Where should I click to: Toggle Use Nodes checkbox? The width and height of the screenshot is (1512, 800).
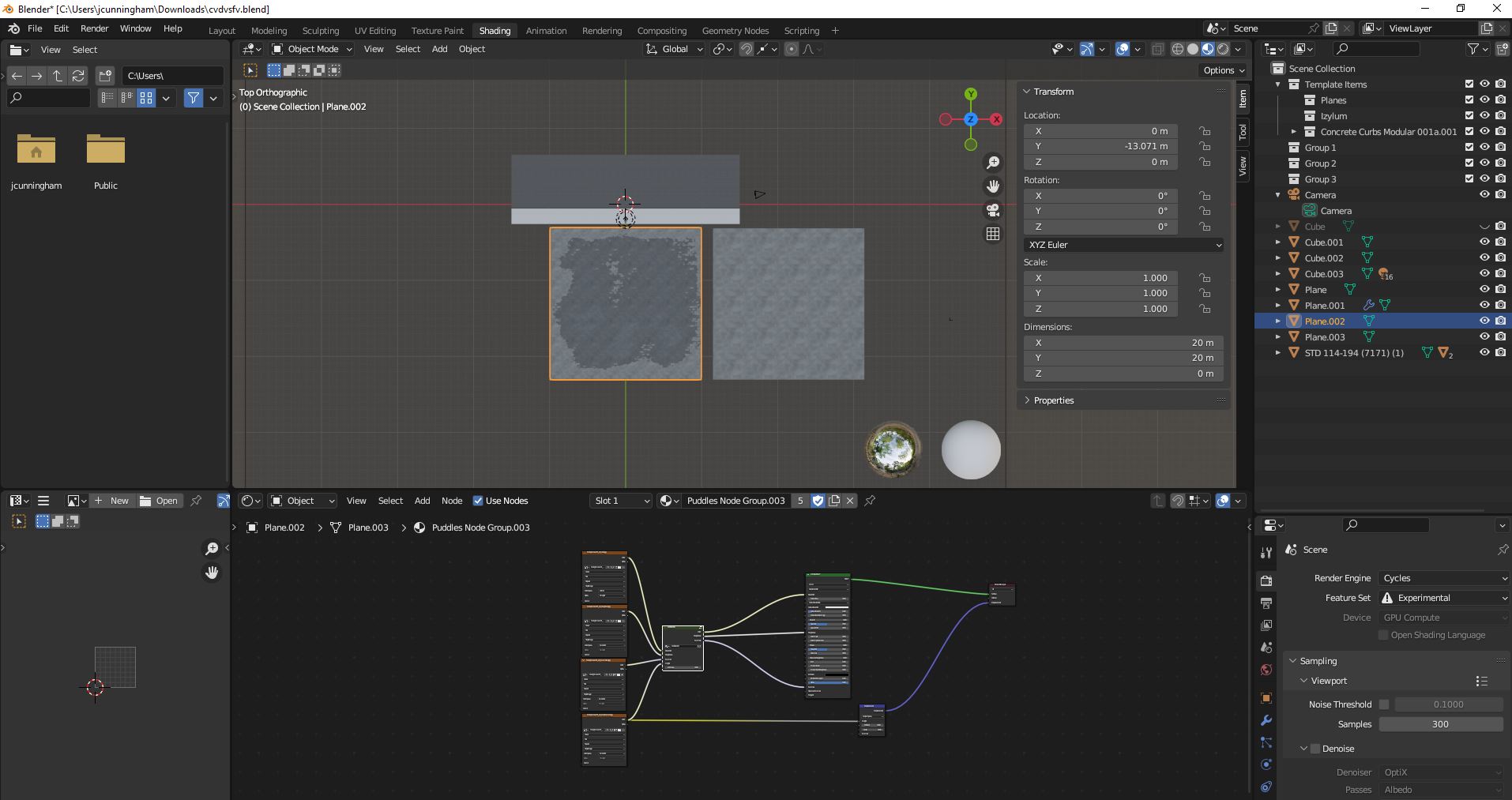coord(478,501)
